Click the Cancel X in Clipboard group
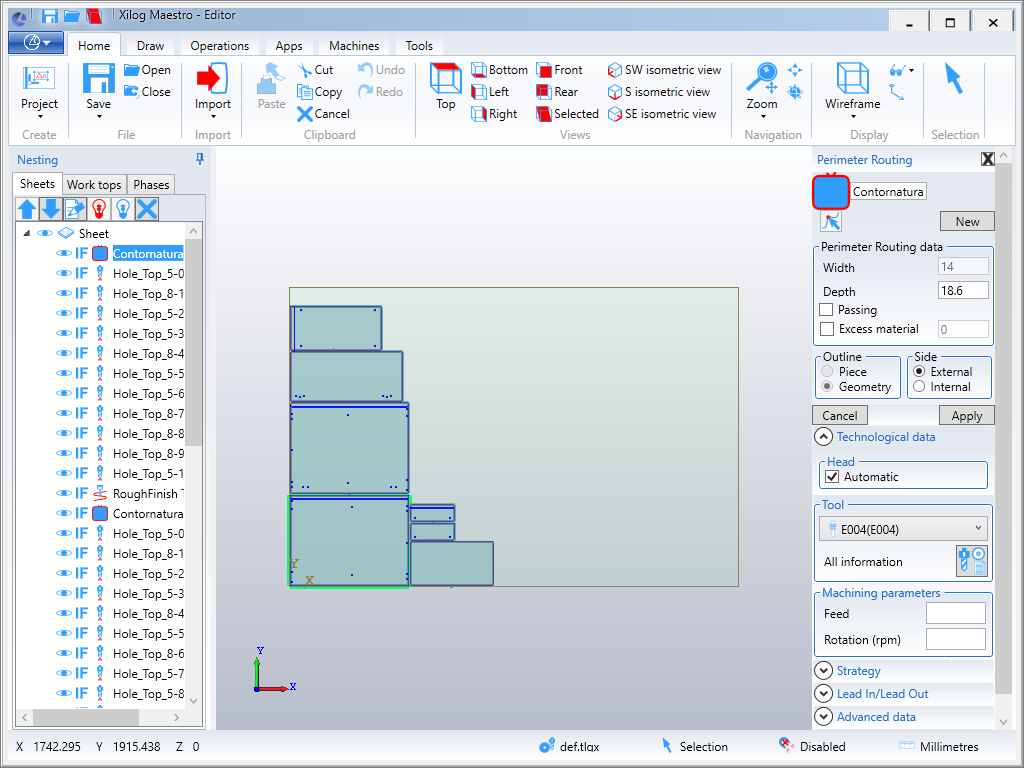Image resolution: width=1024 pixels, height=768 pixels. 304,114
